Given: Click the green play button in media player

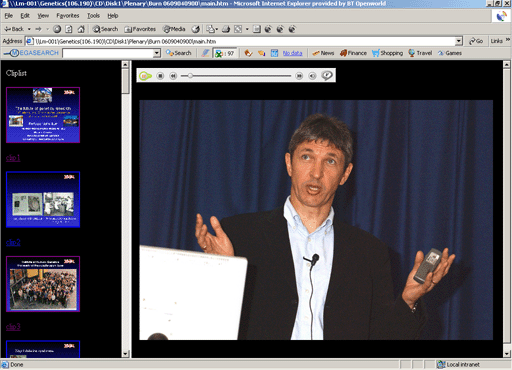Looking at the screenshot, I should click(145, 76).
